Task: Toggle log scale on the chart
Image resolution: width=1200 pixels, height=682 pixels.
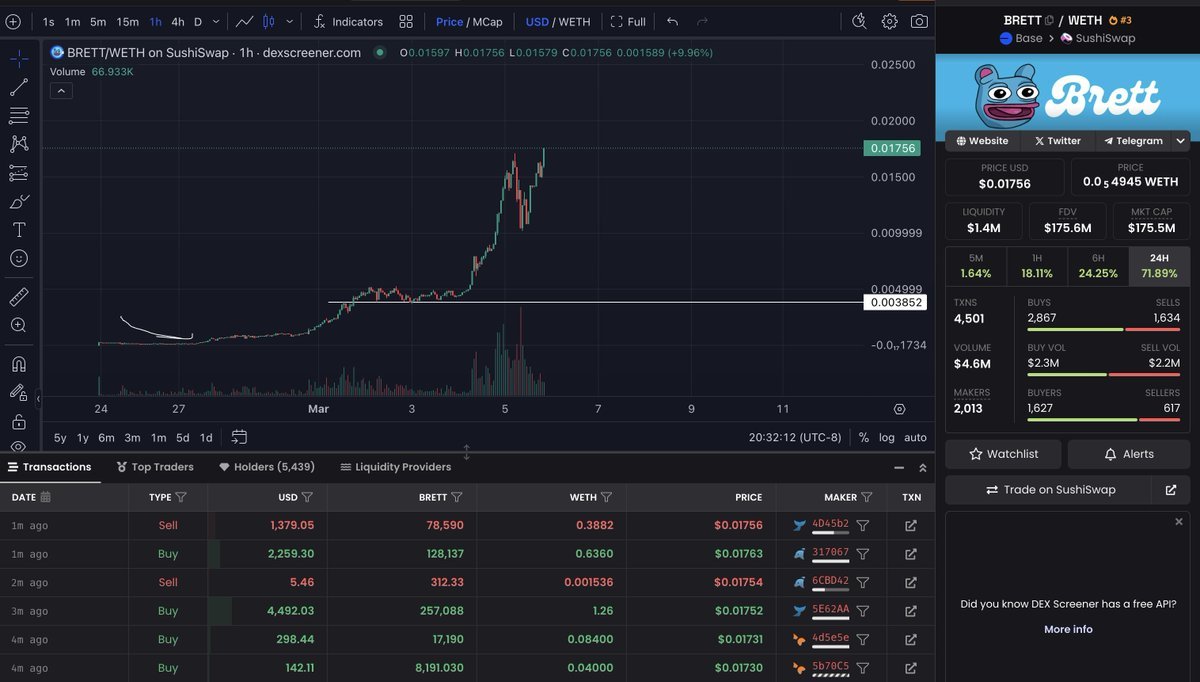Action: coord(887,437)
